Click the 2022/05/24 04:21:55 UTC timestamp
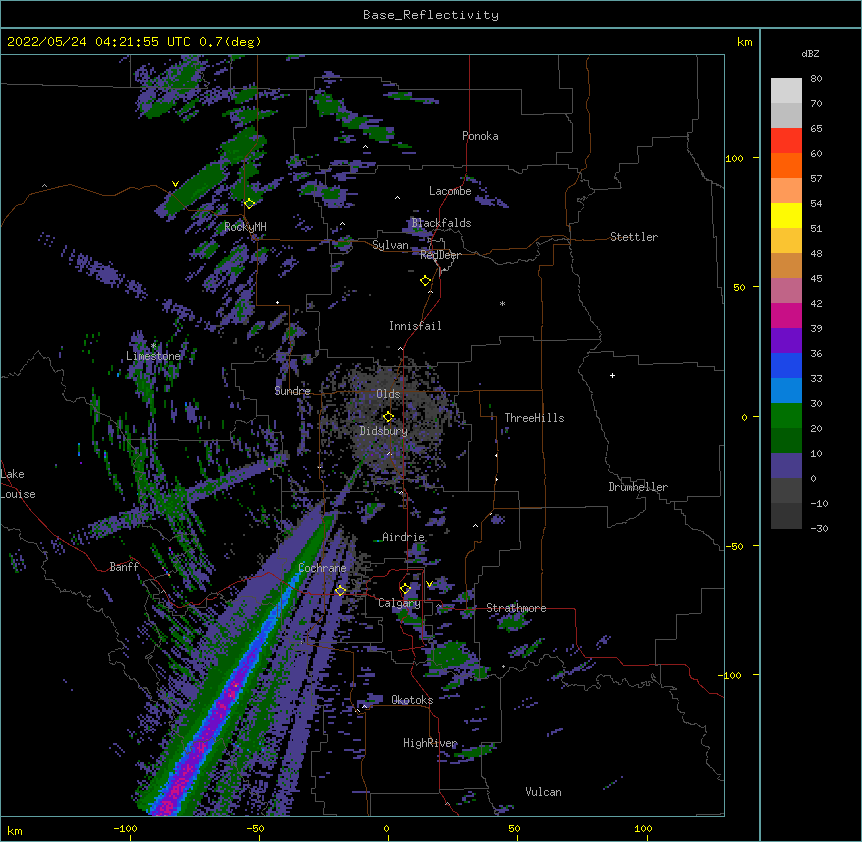The image size is (862, 842). coord(99,42)
